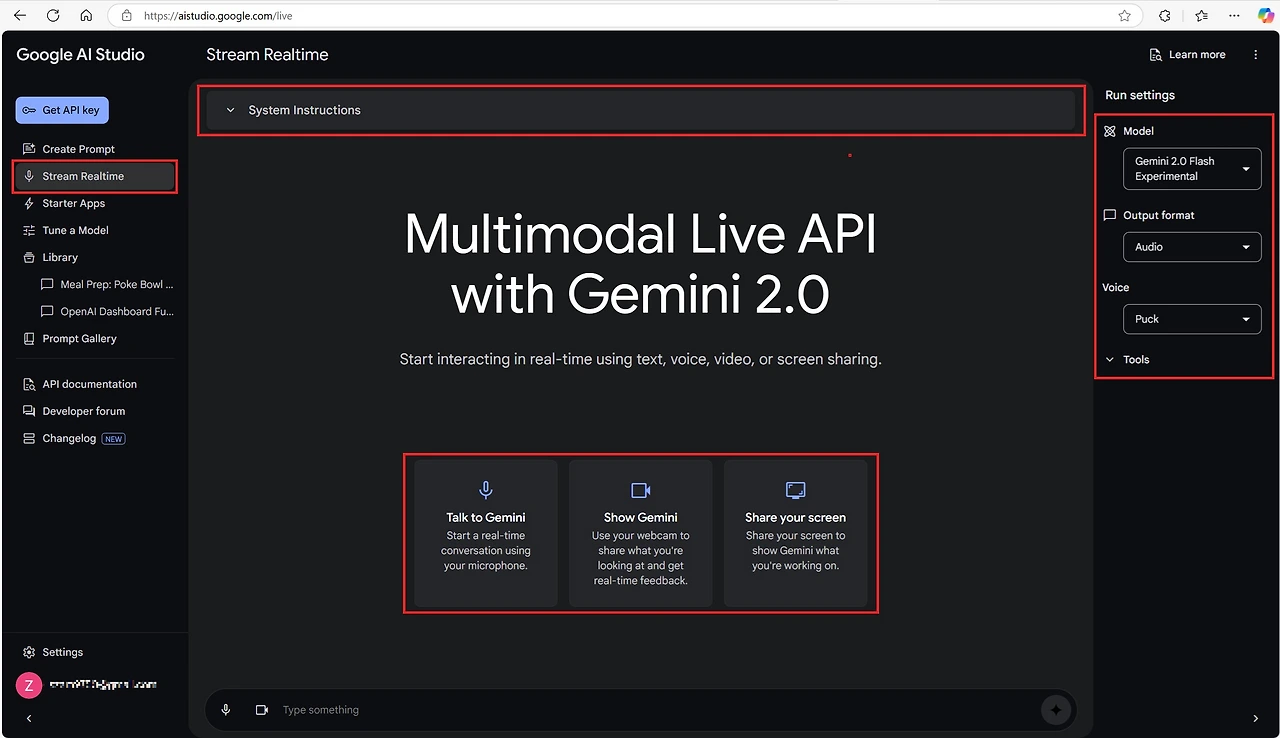Reload the page with the refresh icon
1280x738 pixels.
(53, 16)
